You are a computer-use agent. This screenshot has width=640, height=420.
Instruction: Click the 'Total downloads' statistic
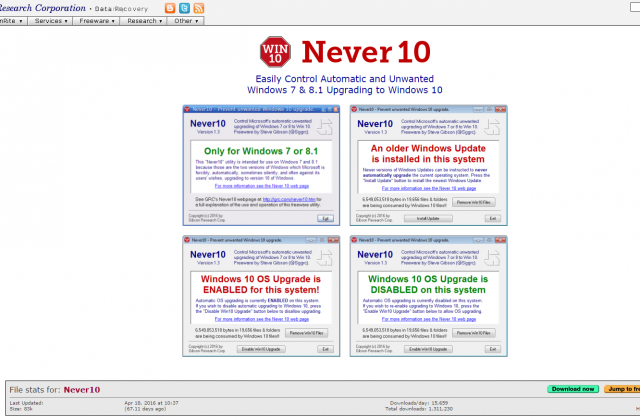point(419,409)
